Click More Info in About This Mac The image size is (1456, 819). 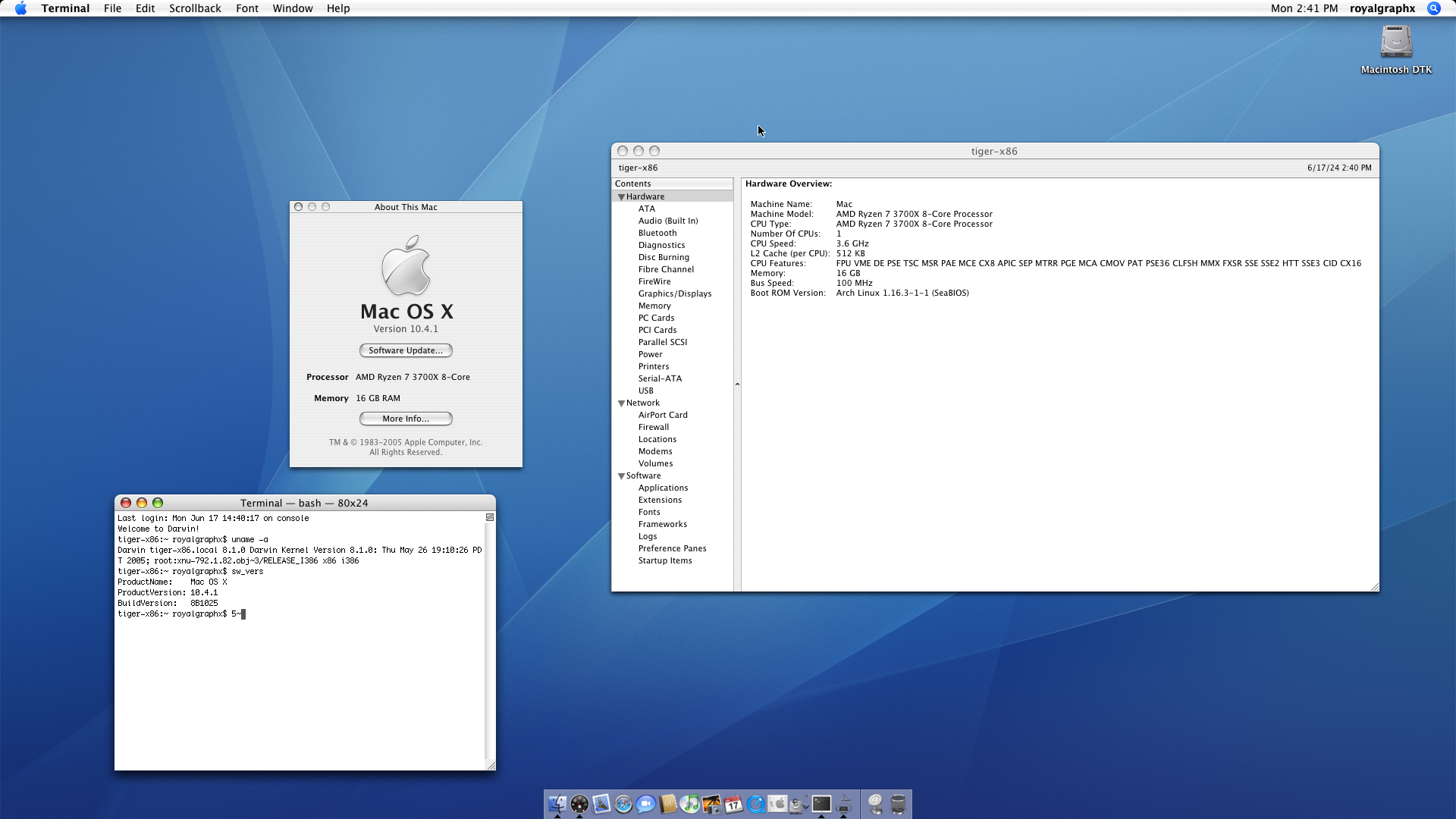[x=406, y=419]
